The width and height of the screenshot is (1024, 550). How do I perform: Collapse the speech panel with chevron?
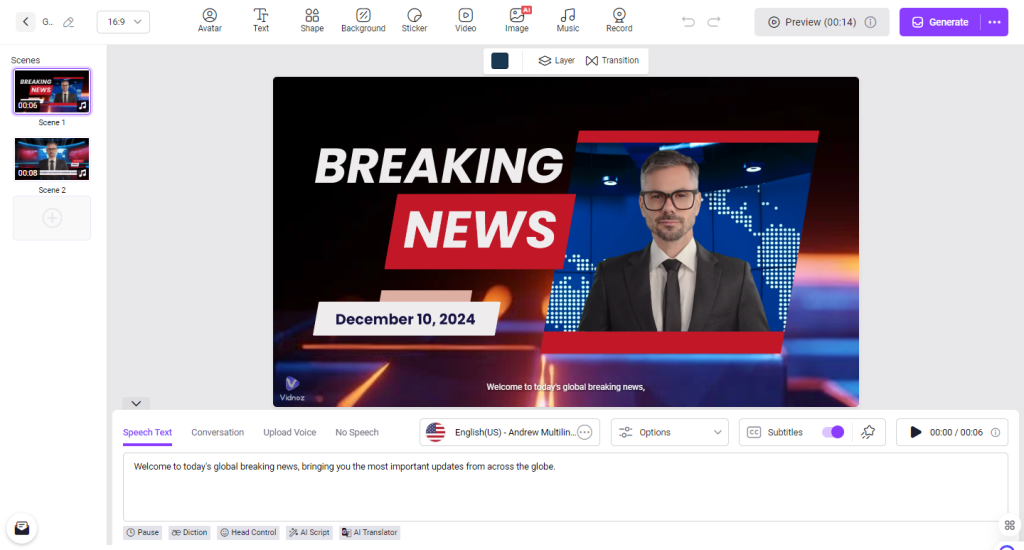pos(136,403)
